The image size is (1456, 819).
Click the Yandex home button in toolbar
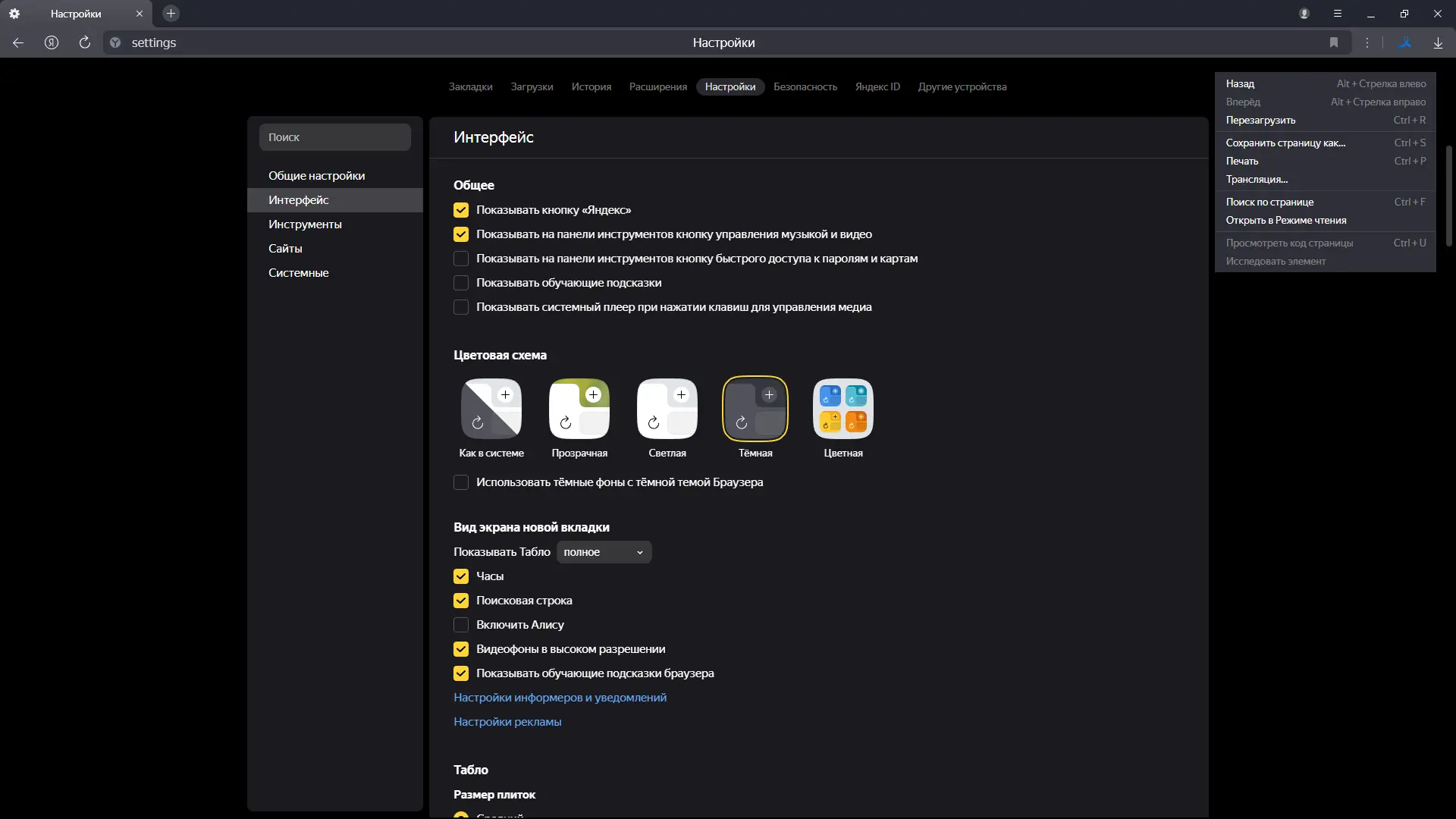tap(52, 42)
